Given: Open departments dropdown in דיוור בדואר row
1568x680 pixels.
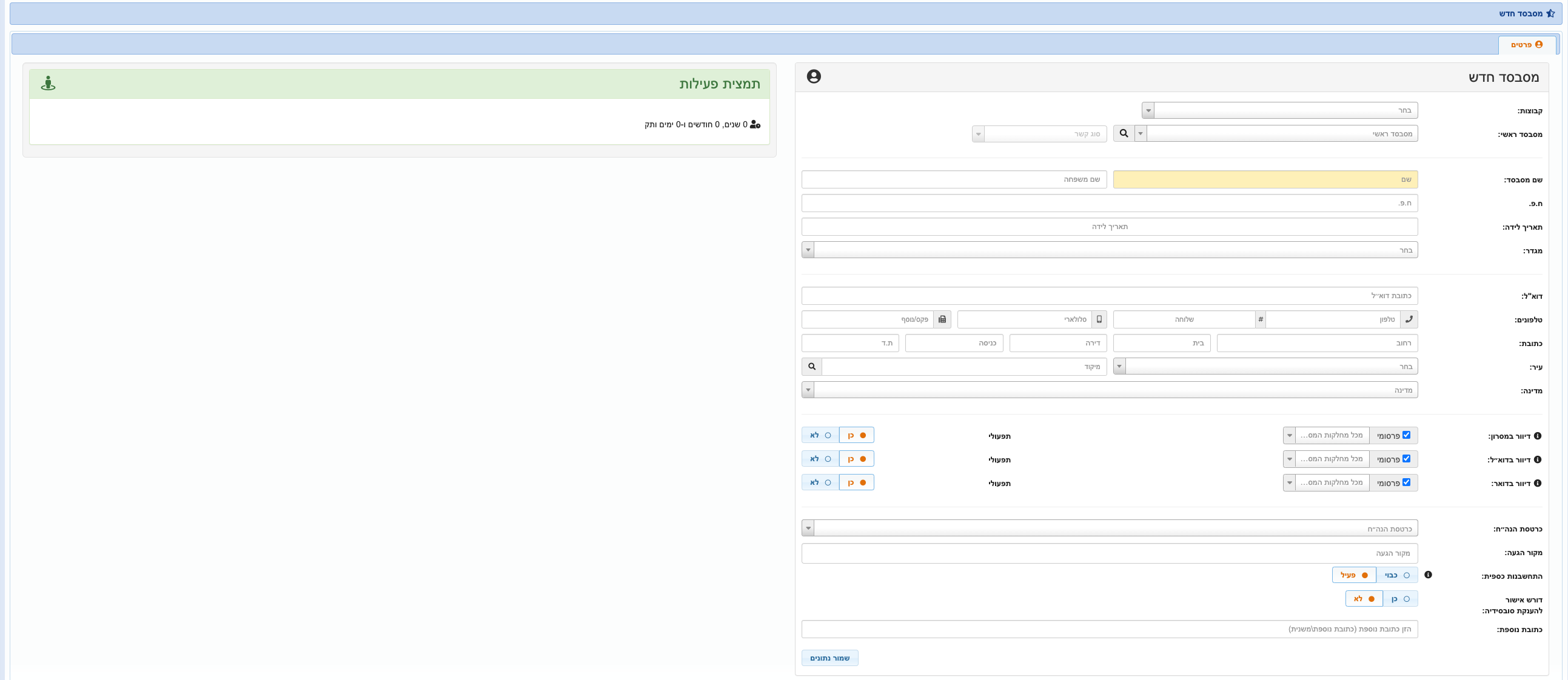Looking at the screenshot, I should (1326, 482).
